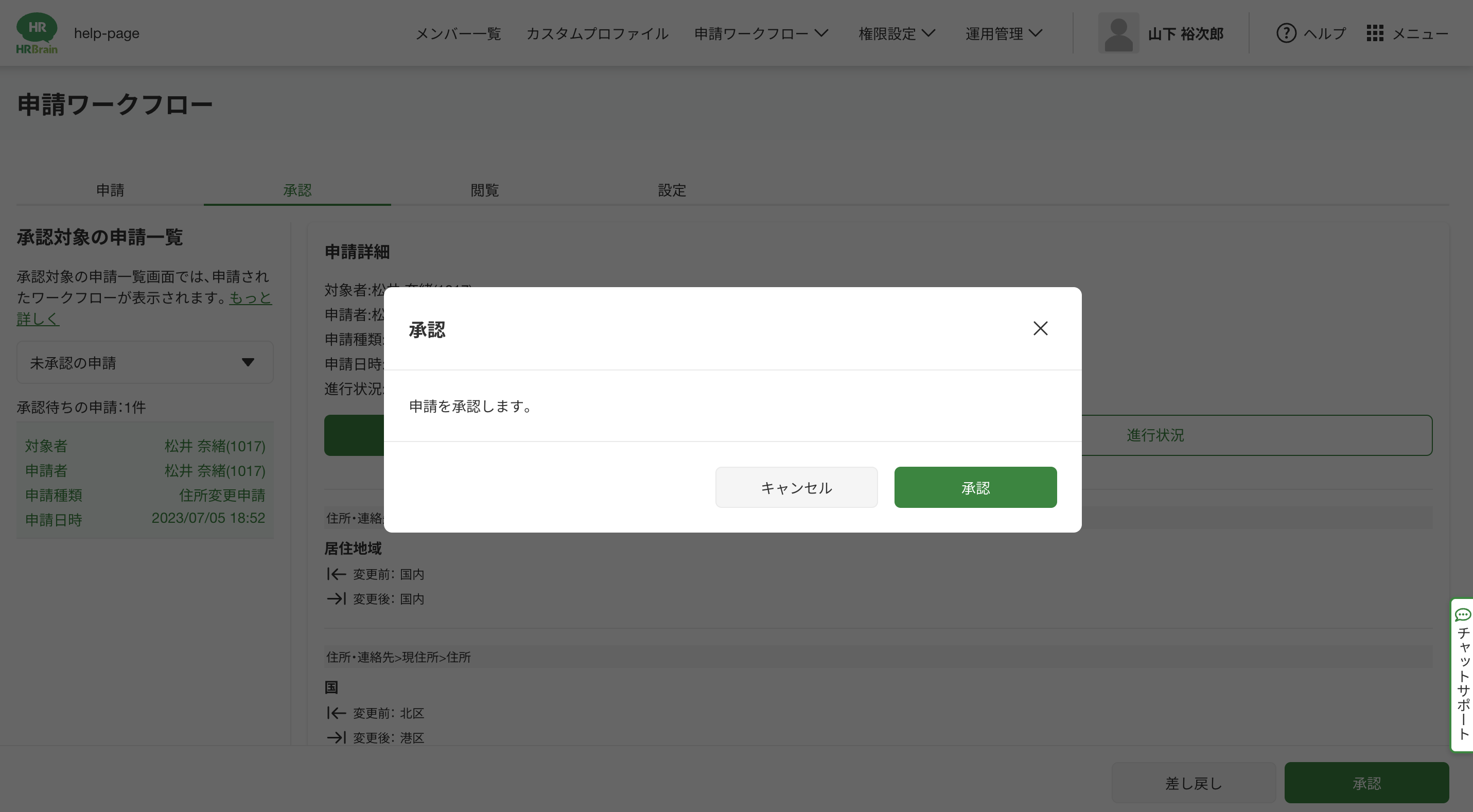This screenshot has height=812, width=1473.
Task: Confirm approval with the dialog's 承認 button
Action: (975, 487)
